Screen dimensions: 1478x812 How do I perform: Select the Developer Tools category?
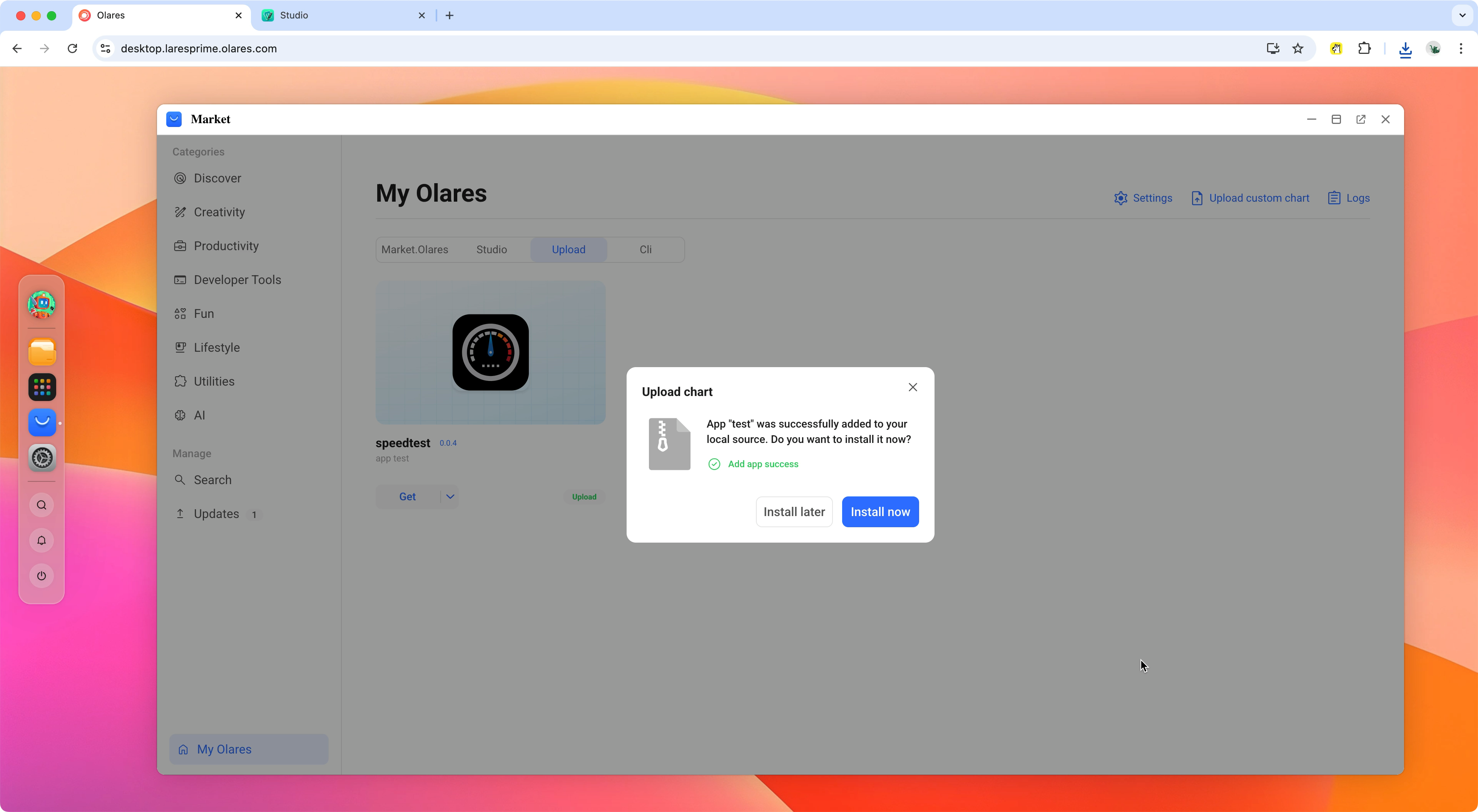[236, 279]
